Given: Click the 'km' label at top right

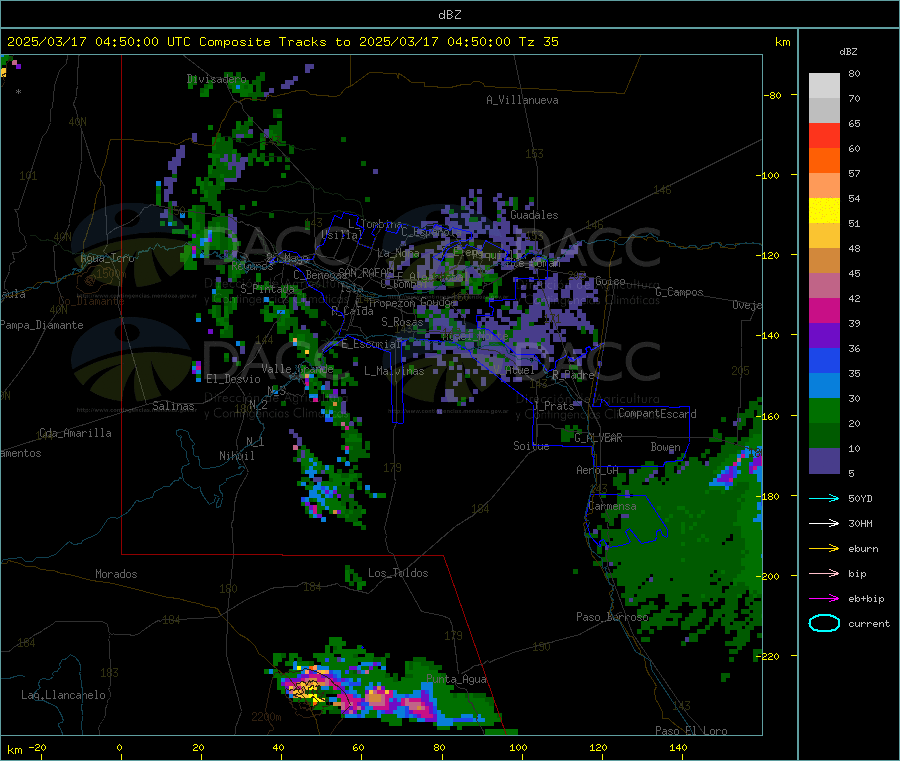Looking at the screenshot, I should pyautogui.click(x=782, y=42).
